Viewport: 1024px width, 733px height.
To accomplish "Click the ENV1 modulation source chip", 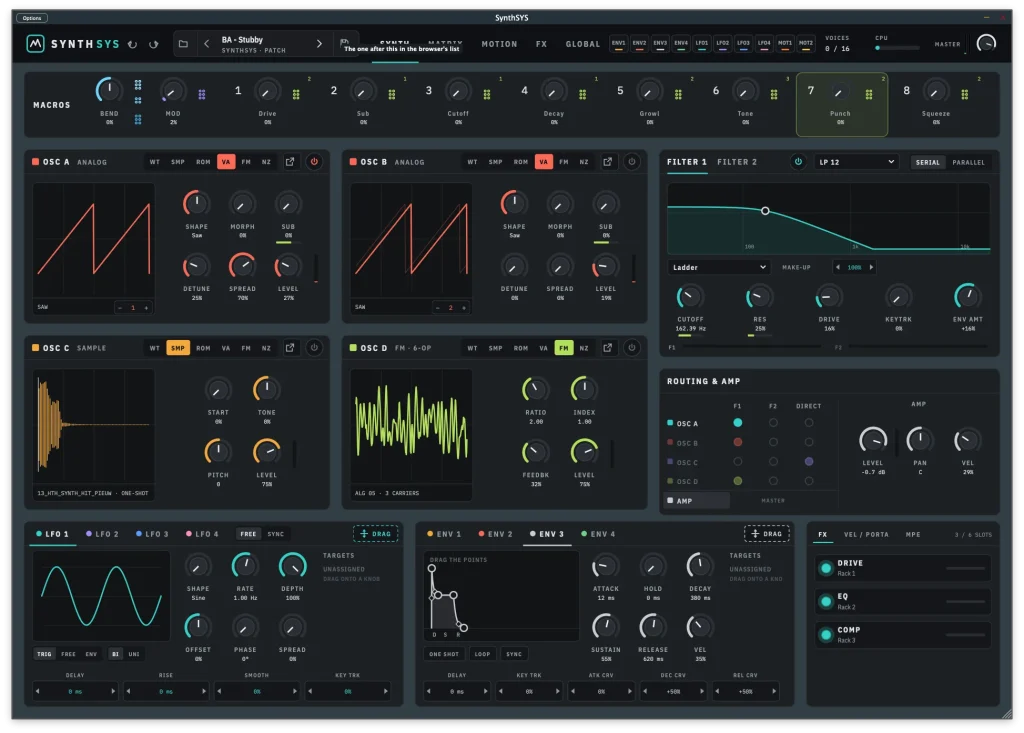I will 618,44.
